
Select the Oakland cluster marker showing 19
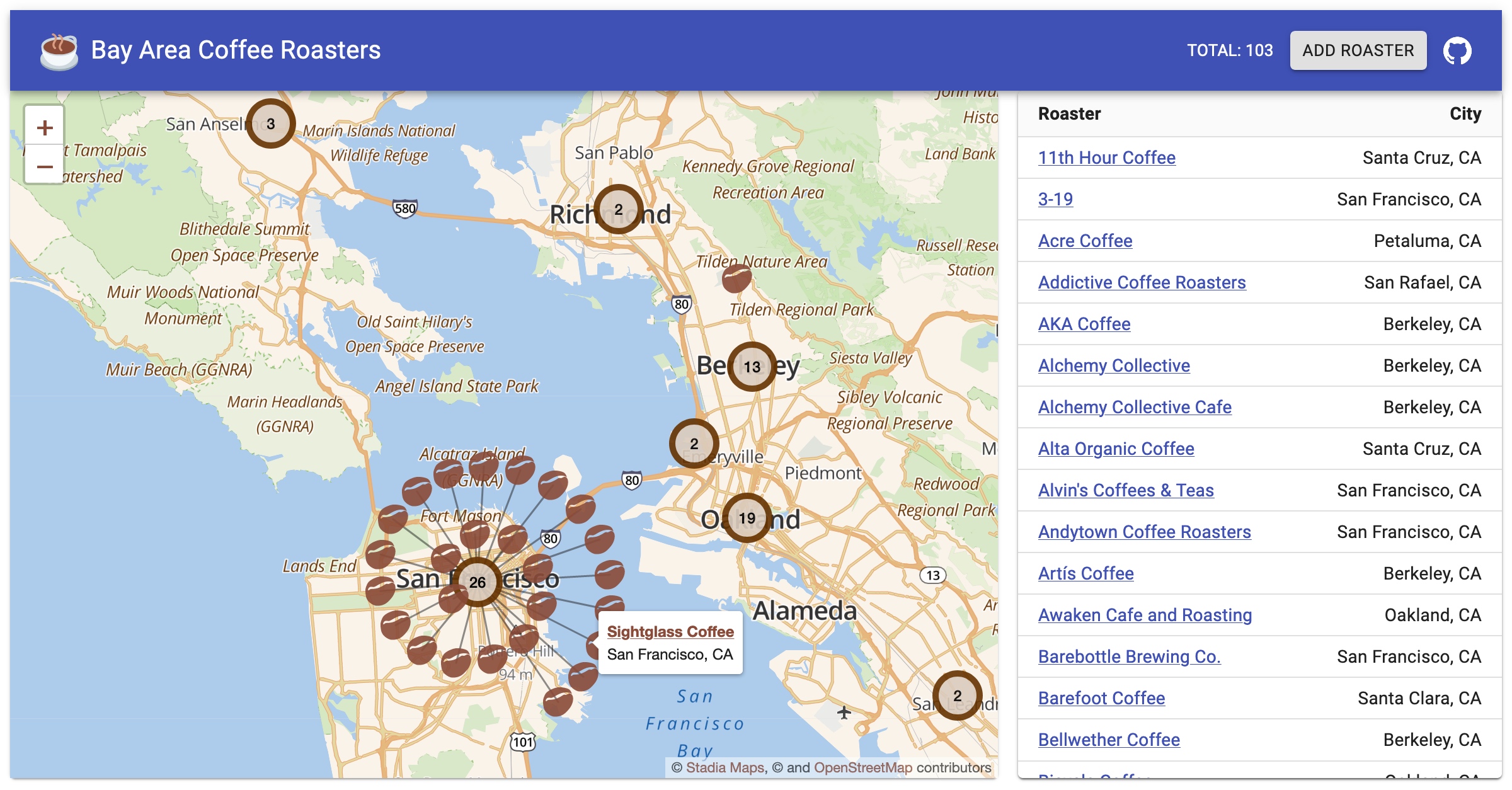(746, 519)
